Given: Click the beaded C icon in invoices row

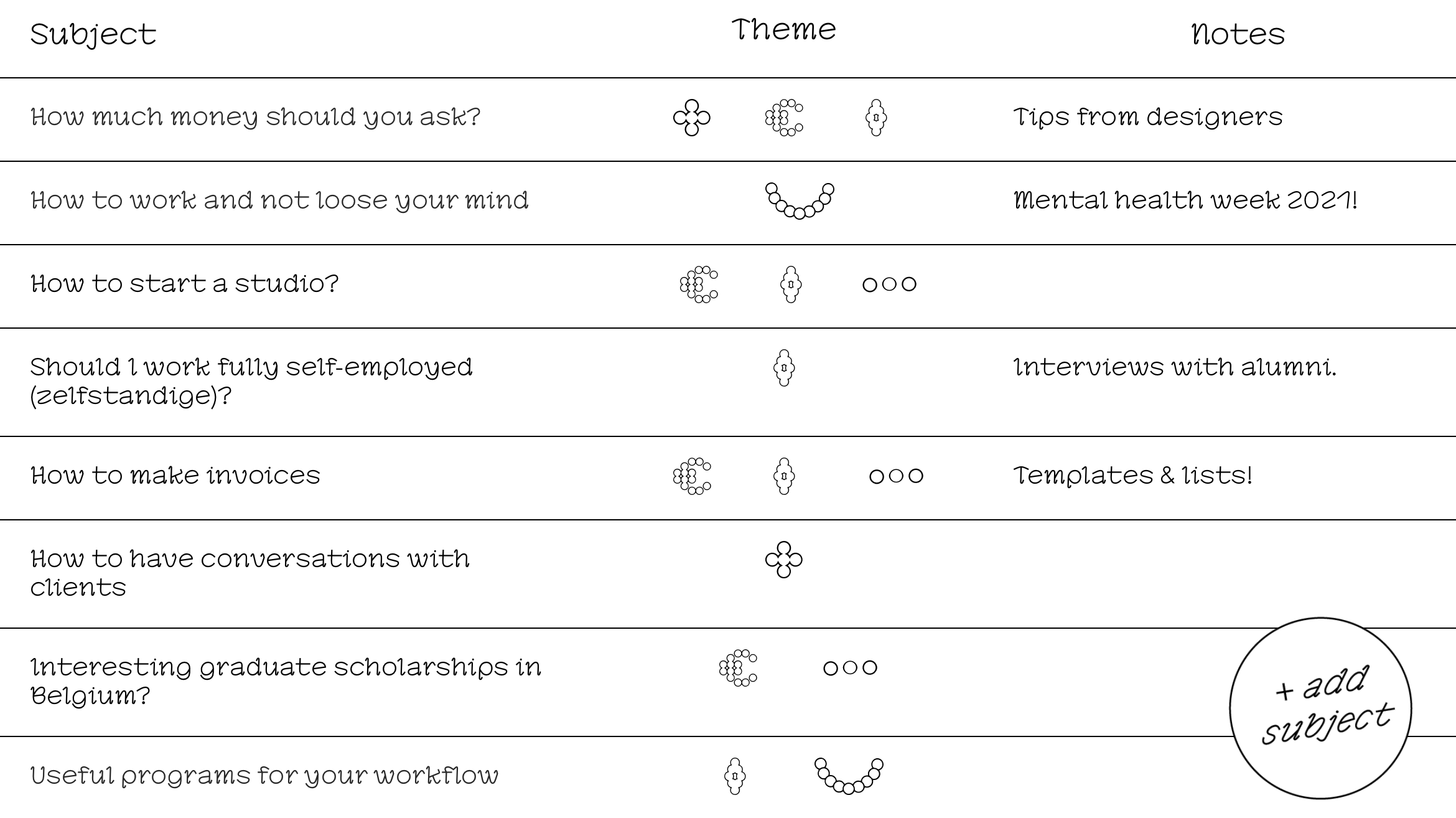Looking at the screenshot, I should (692, 476).
